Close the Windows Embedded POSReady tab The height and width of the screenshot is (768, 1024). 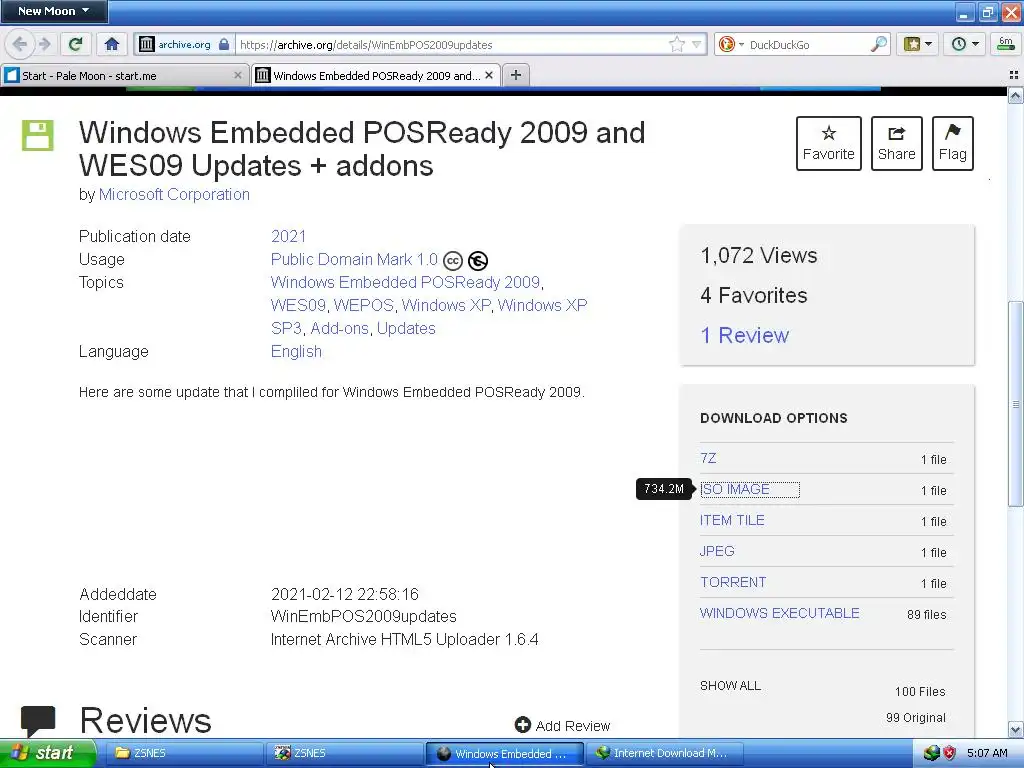(488, 75)
